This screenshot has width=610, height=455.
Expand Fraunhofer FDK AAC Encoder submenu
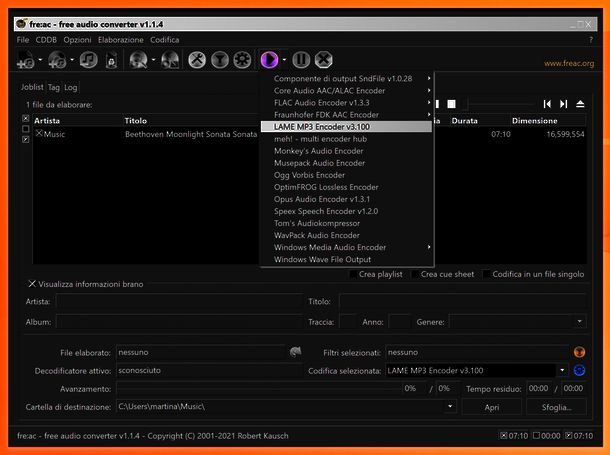pyautogui.click(x=347, y=115)
